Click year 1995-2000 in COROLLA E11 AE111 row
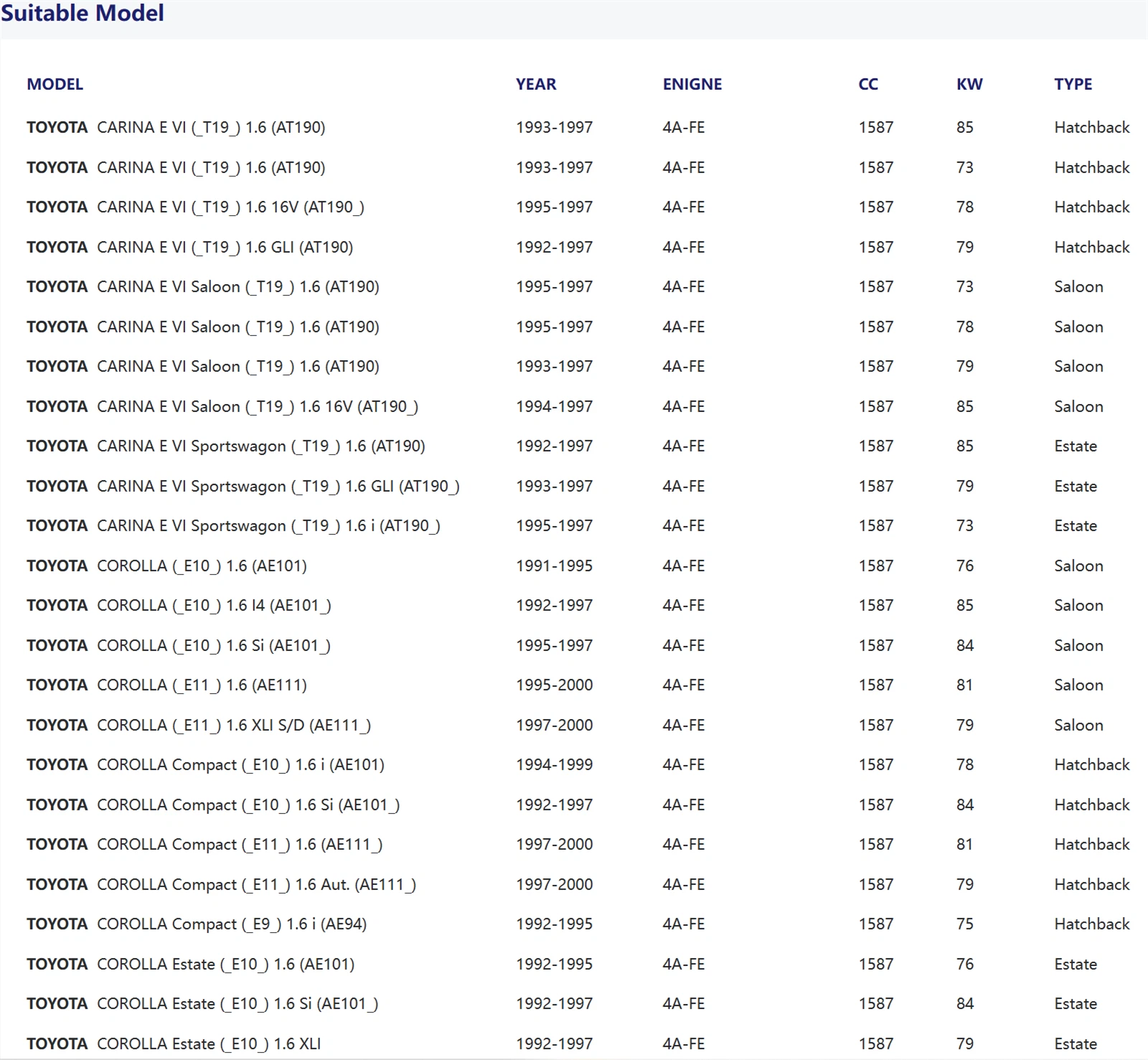Image resolution: width=1148 pixels, height=1060 pixels. click(555, 685)
